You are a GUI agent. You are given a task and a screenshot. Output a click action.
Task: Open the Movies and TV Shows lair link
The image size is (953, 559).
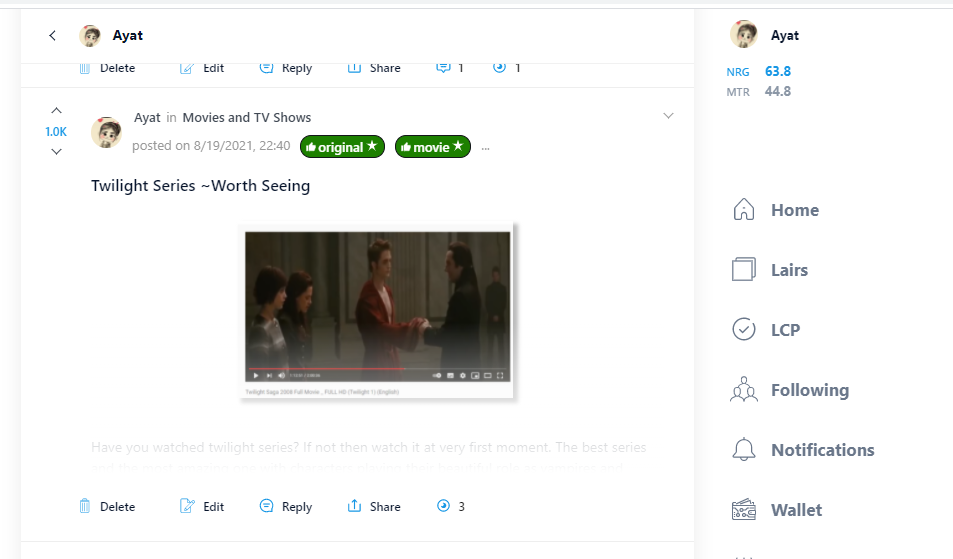click(247, 117)
